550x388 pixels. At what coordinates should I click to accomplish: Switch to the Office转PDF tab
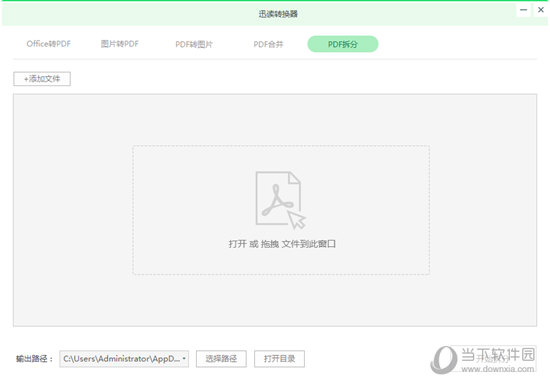[x=49, y=44]
